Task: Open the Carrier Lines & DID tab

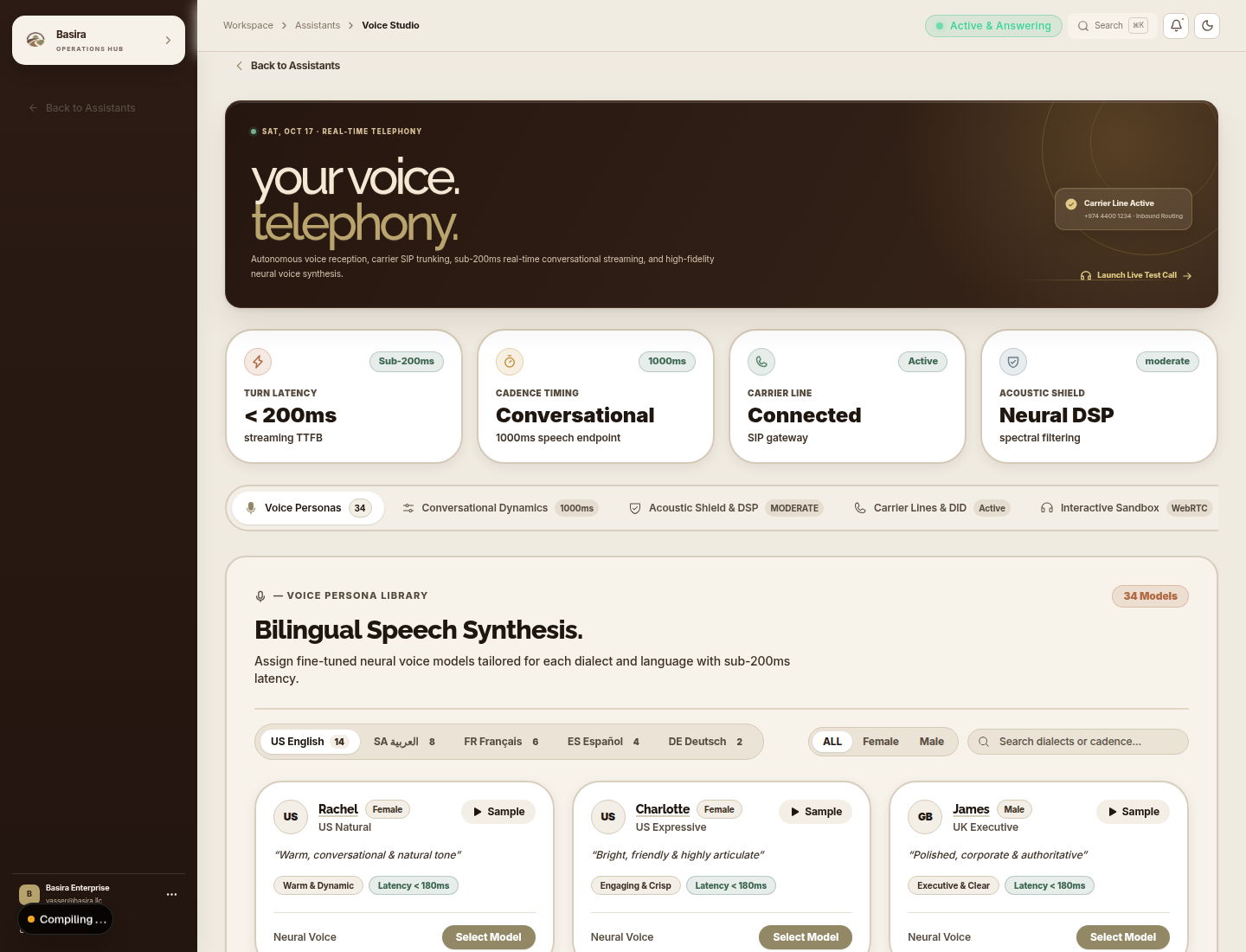Action: point(931,508)
